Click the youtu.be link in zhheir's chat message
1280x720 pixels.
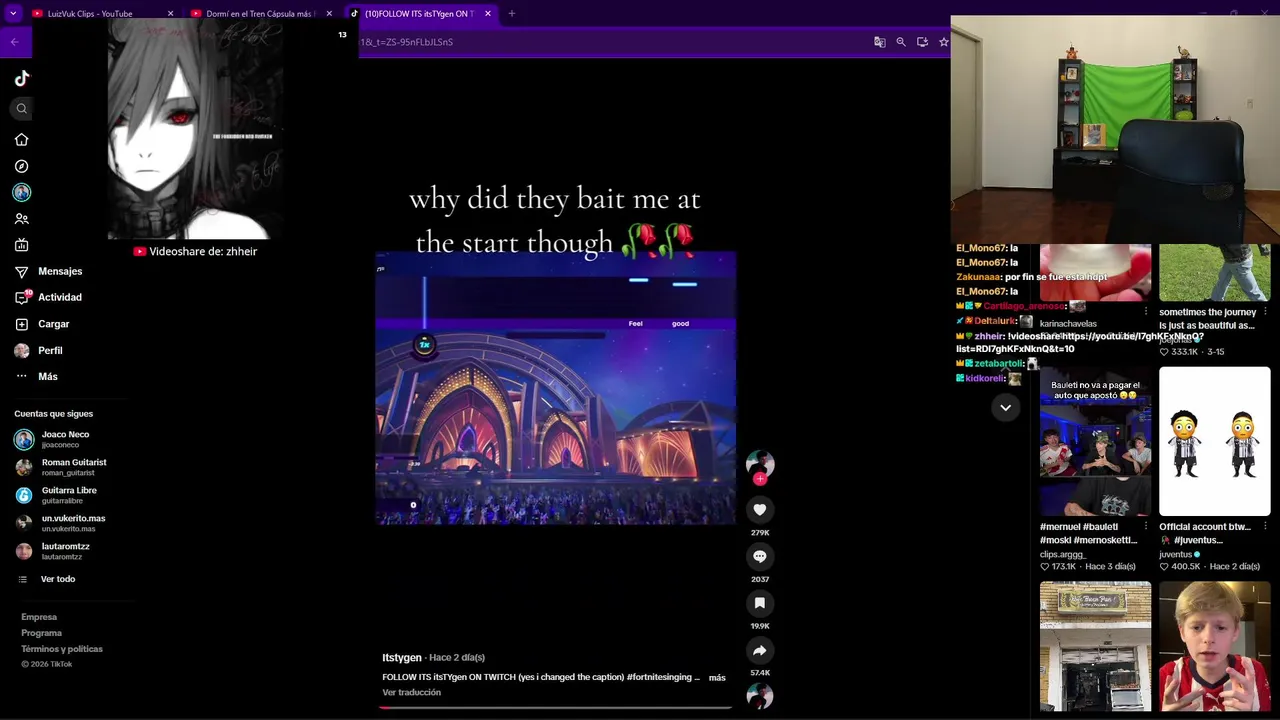1080,342
